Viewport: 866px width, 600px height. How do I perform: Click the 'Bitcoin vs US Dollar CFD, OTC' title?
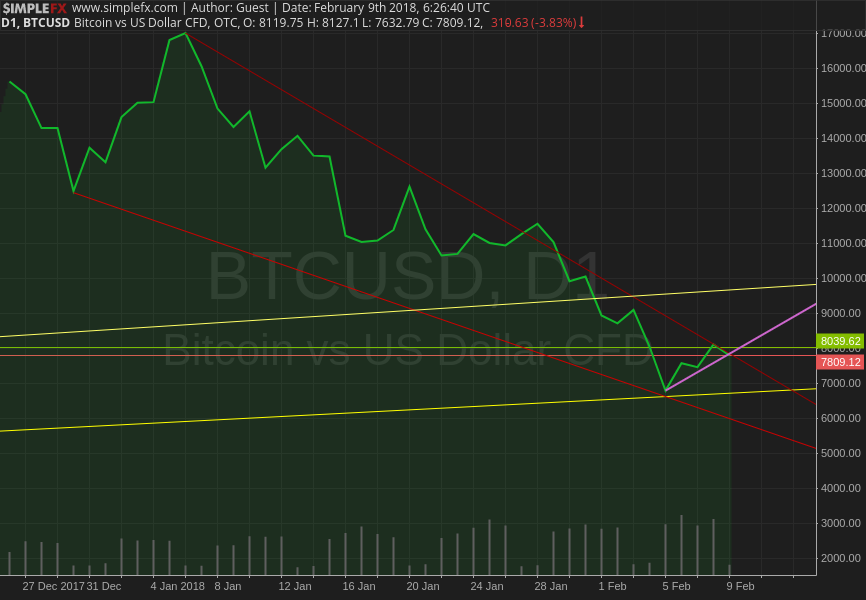tap(156, 23)
